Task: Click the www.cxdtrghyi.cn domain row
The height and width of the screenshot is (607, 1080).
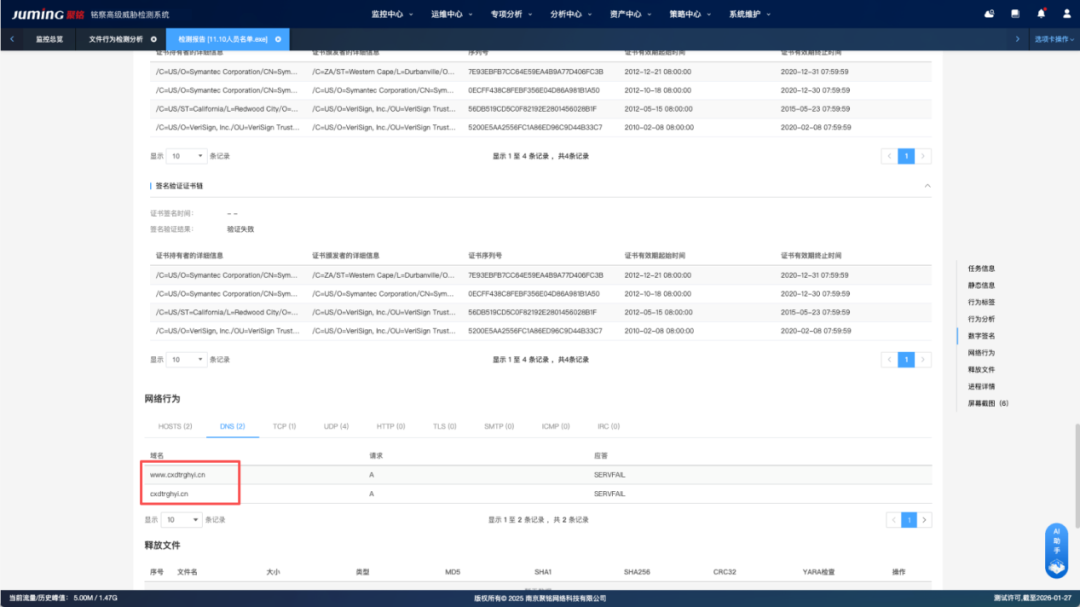Action: tap(178, 474)
